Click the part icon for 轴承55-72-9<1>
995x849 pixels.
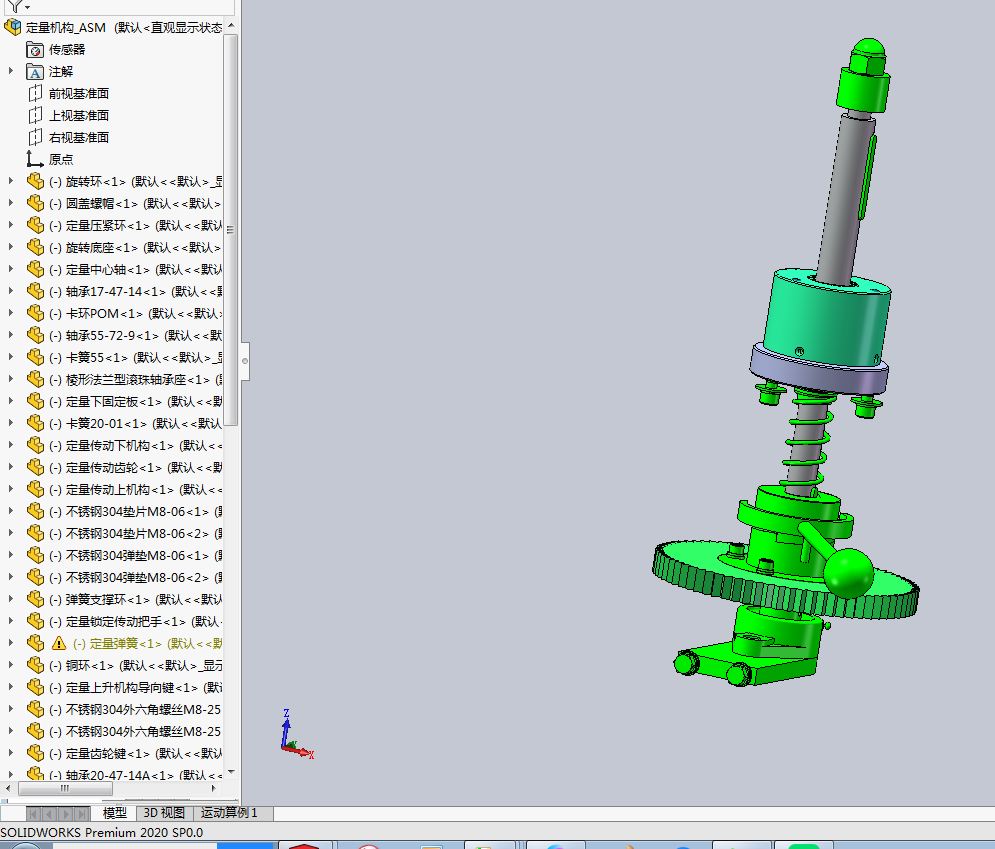click(36, 336)
